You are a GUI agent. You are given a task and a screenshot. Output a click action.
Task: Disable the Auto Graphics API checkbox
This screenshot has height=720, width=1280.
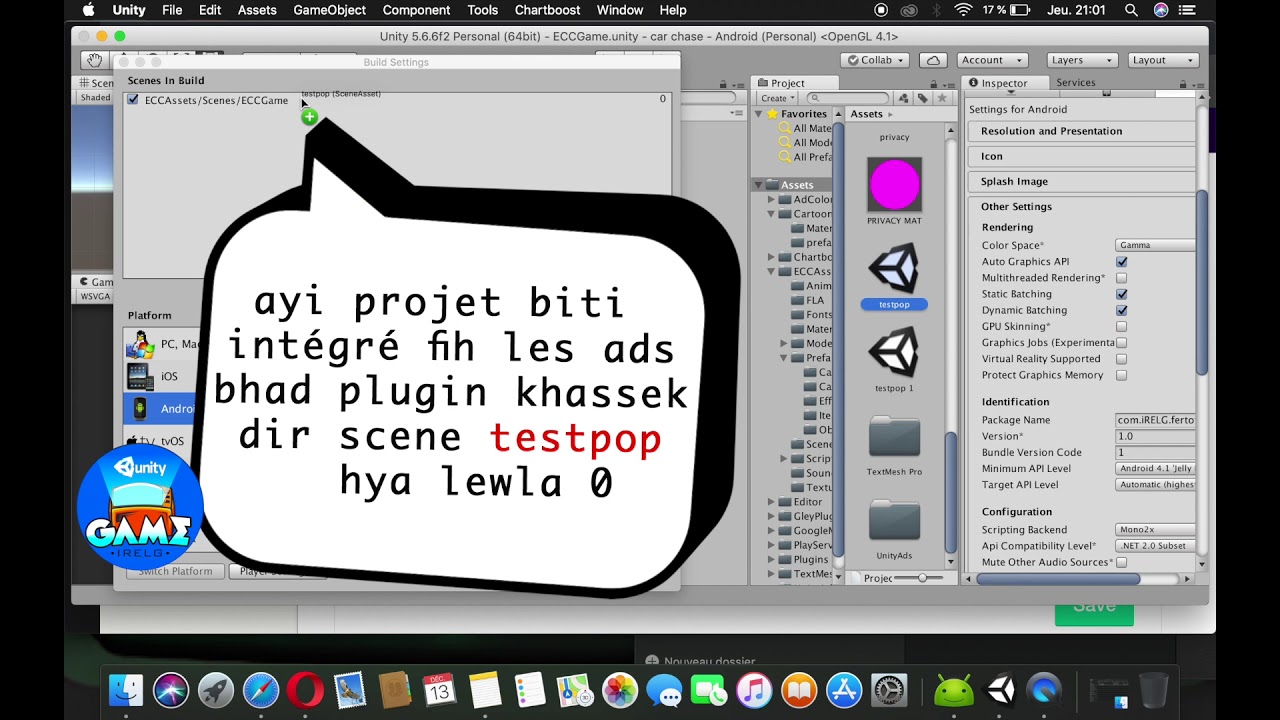1121,262
